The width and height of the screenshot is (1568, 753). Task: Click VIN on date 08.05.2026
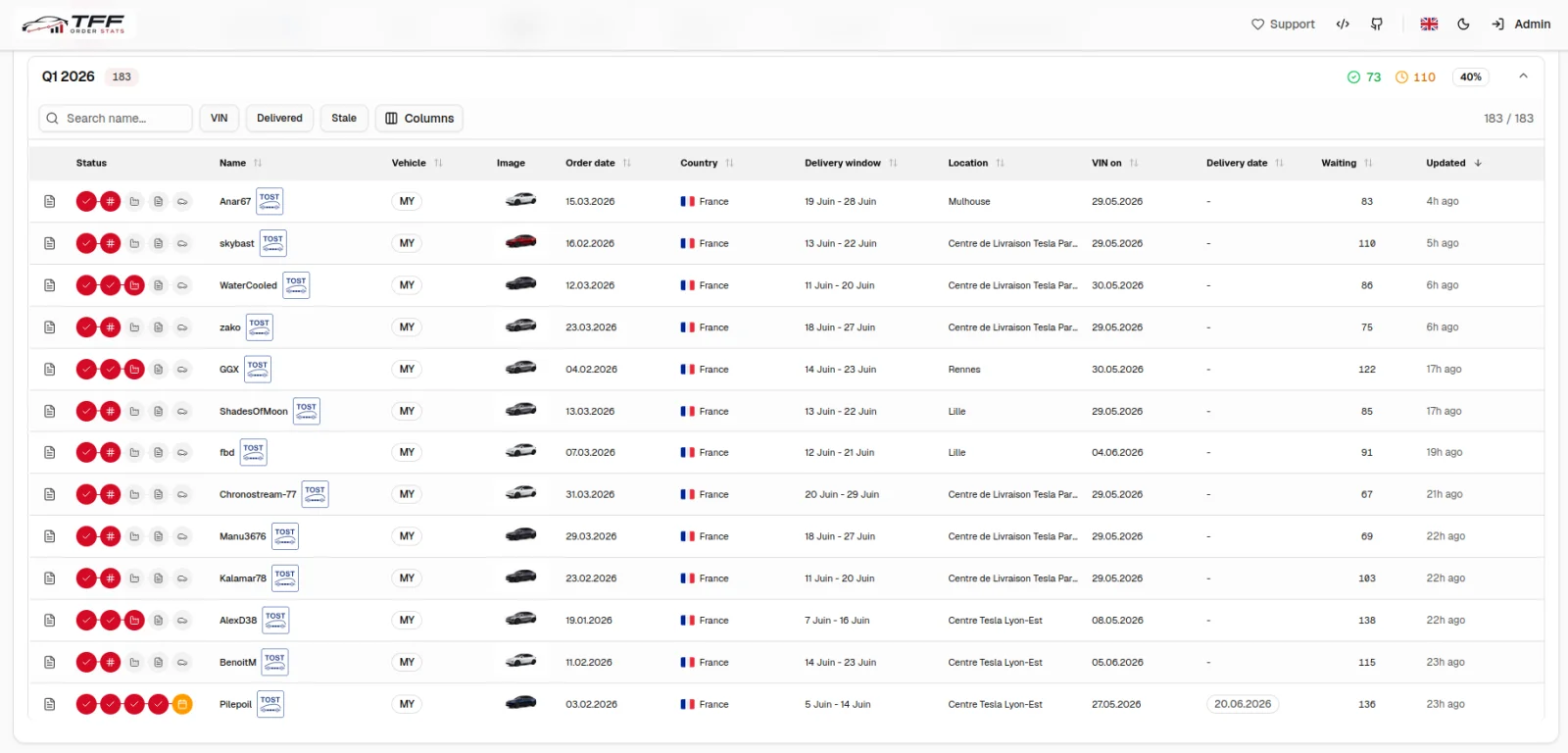(x=1117, y=621)
